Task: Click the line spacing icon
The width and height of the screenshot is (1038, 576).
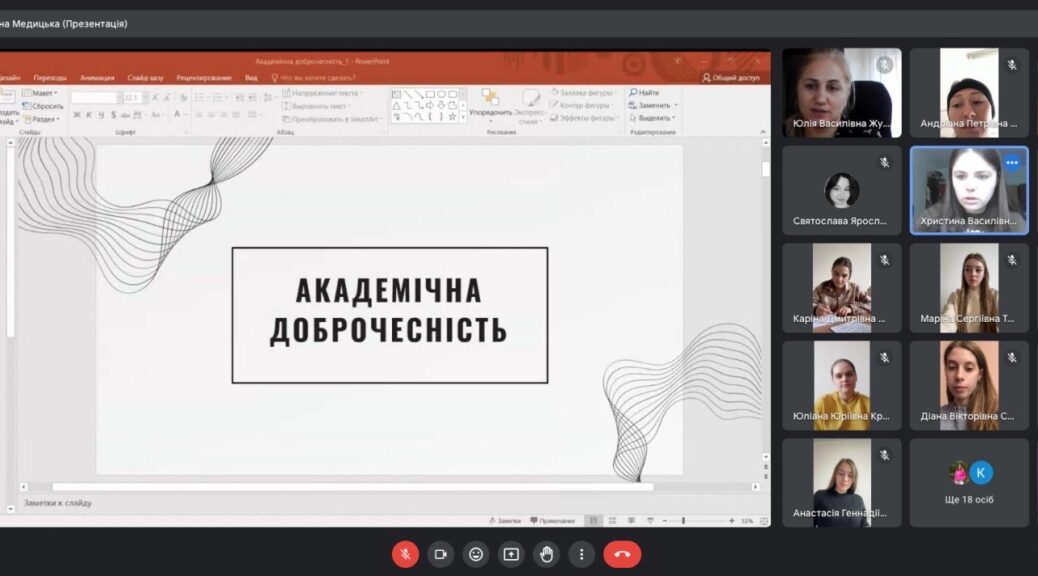Action: tap(267, 97)
